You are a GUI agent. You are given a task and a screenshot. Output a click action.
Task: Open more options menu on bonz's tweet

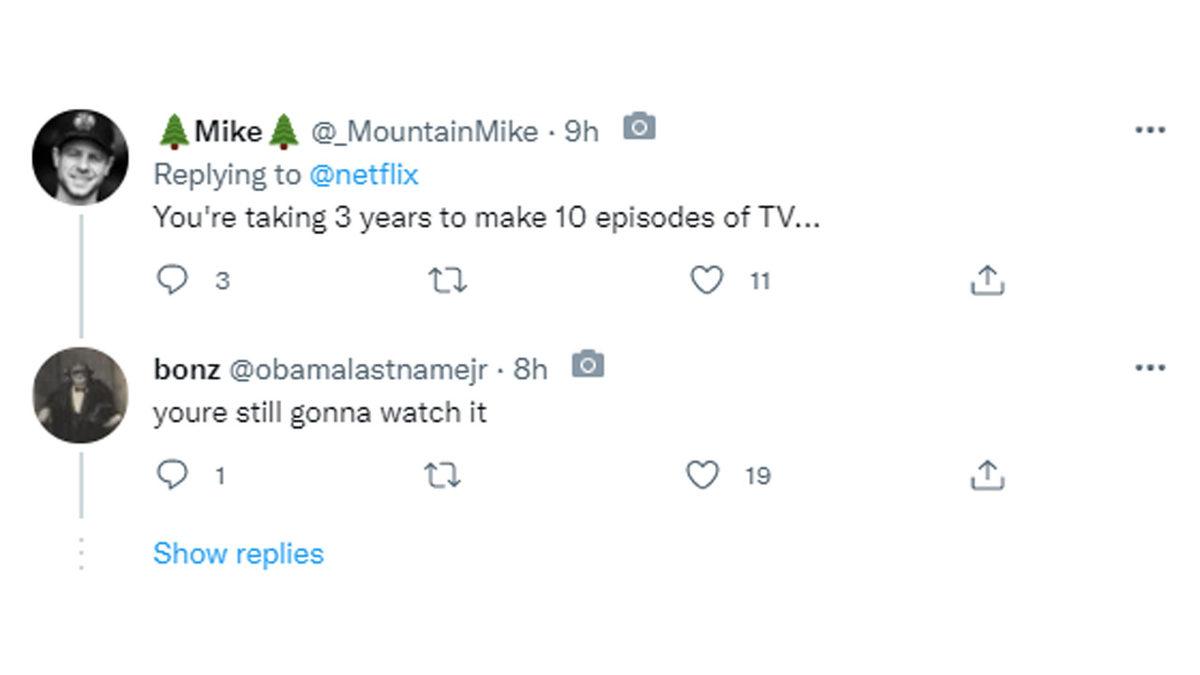point(1150,368)
